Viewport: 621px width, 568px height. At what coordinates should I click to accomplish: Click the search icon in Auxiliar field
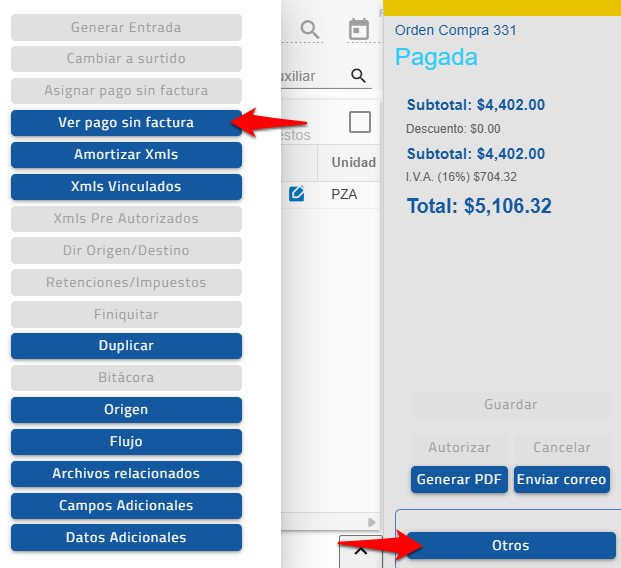tap(358, 76)
